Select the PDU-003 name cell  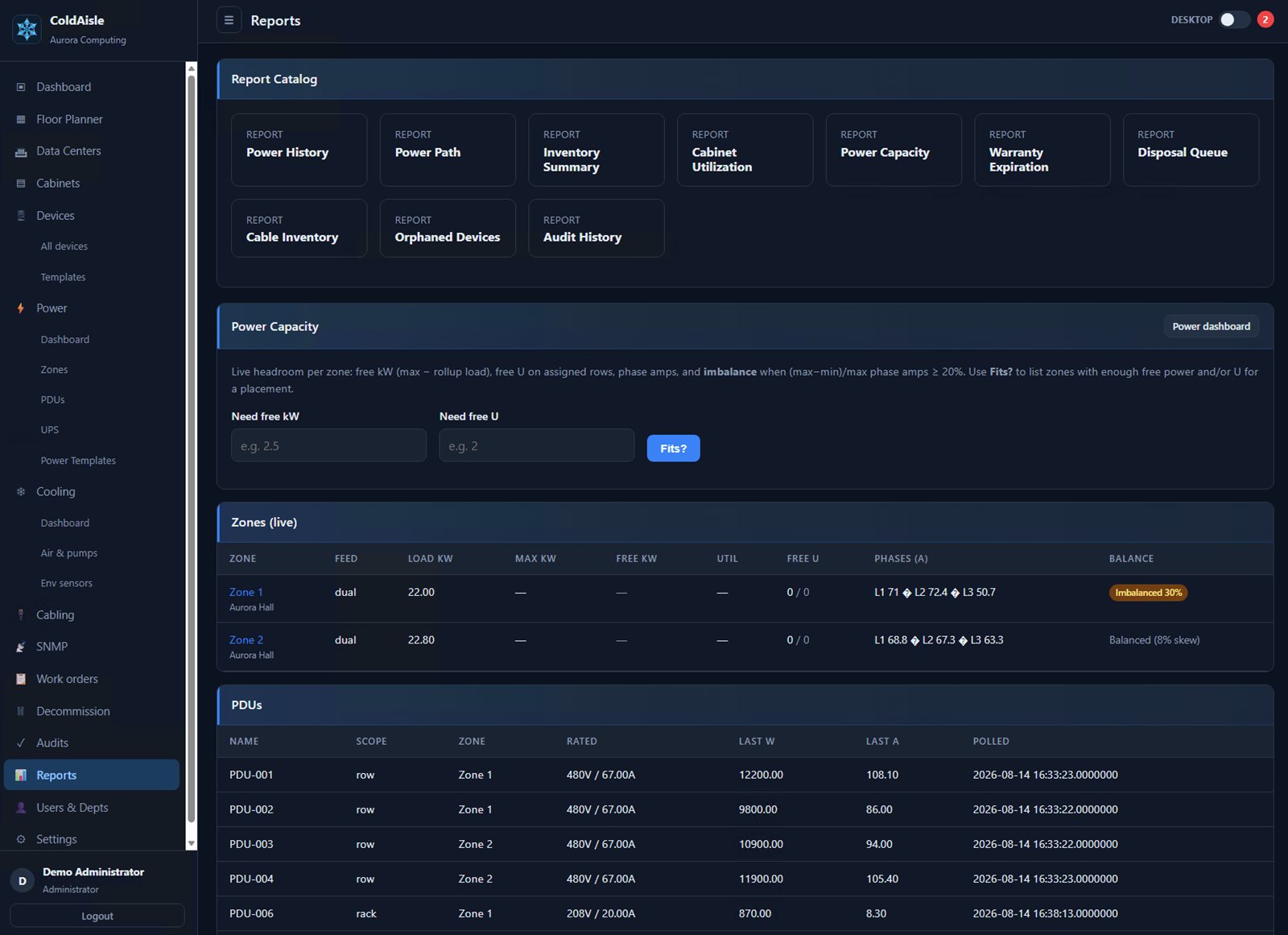[x=251, y=844]
